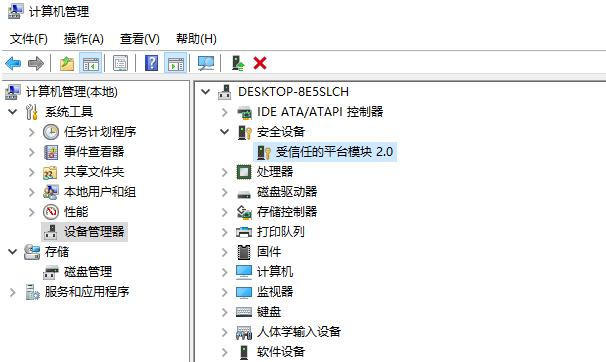The height and width of the screenshot is (362, 606).
Task: Click the Scan for hardware changes monitor icon
Action: (x=206, y=63)
